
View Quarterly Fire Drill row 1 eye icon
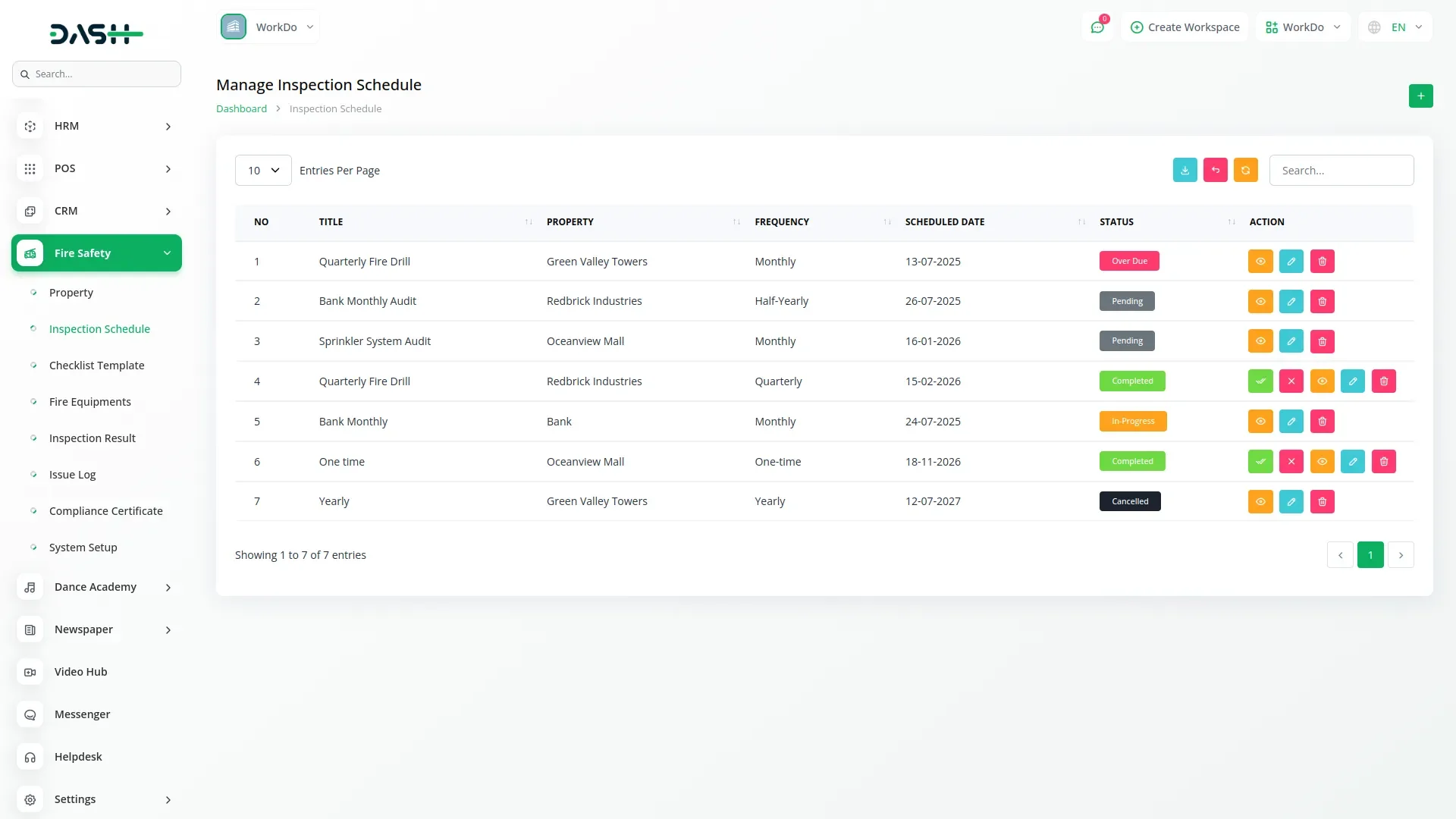pos(1260,261)
